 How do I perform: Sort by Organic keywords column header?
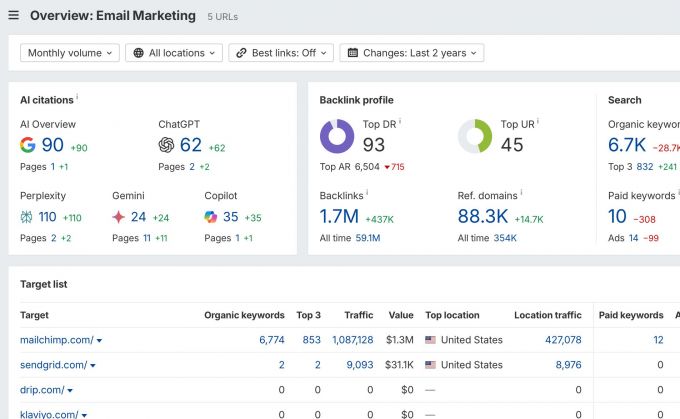click(244, 315)
